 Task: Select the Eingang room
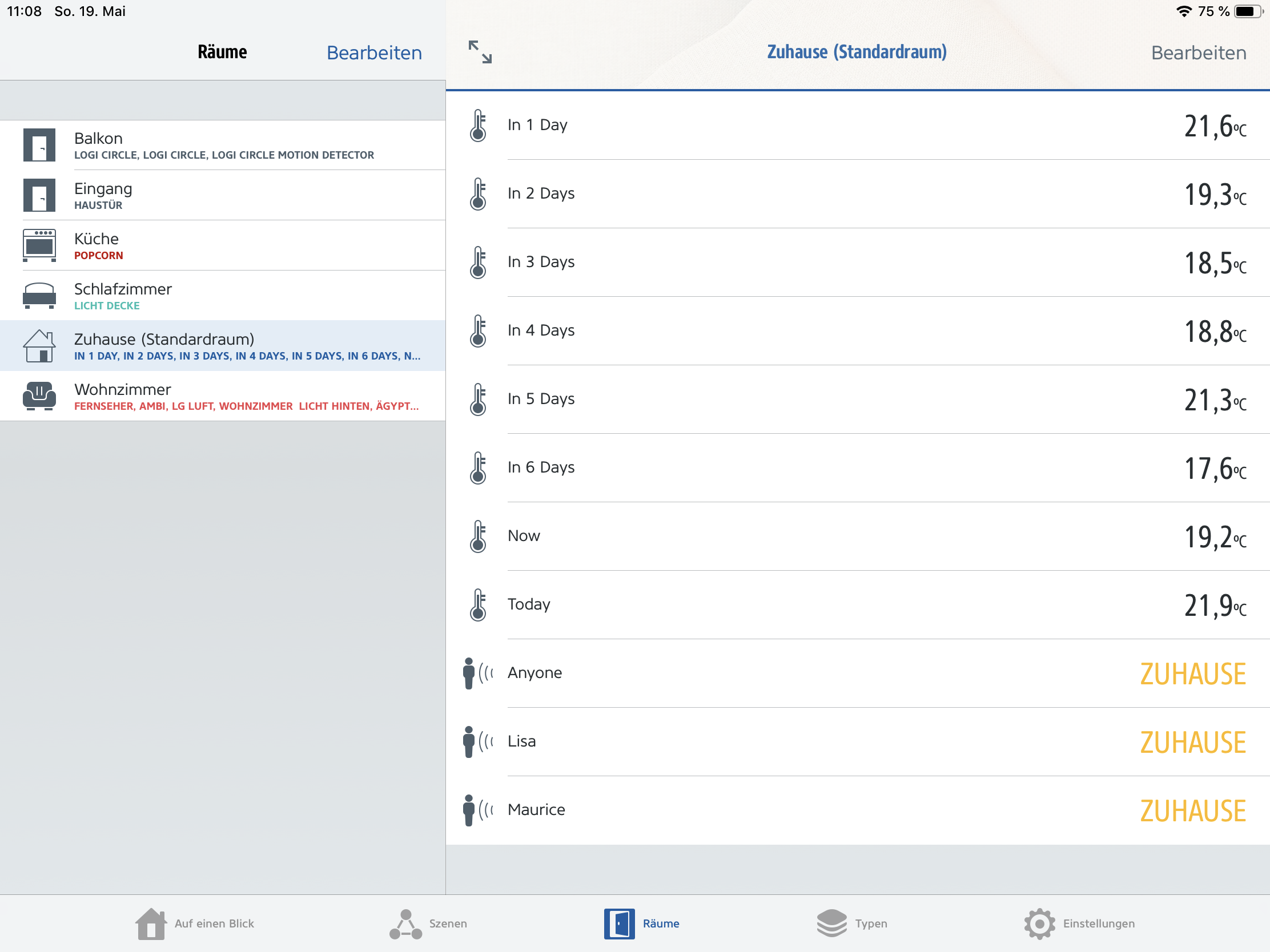(x=230, y=195)
